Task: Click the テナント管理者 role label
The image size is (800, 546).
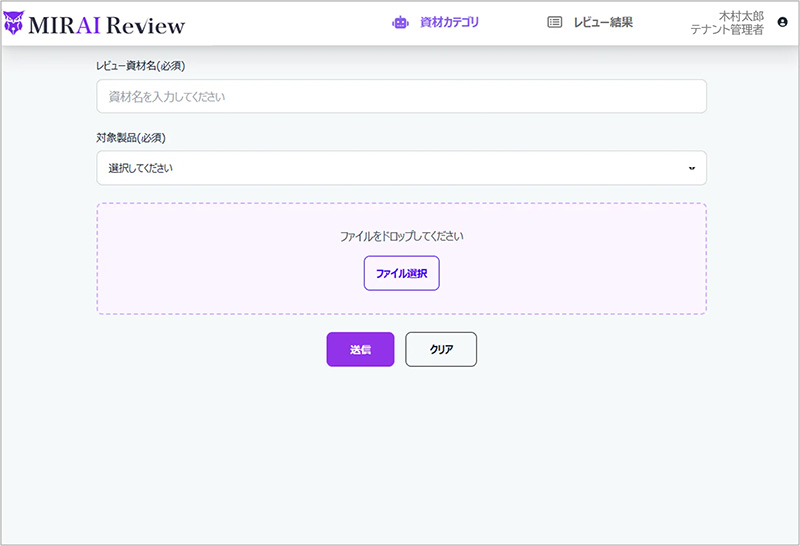Action: click(x=727, y=30)
